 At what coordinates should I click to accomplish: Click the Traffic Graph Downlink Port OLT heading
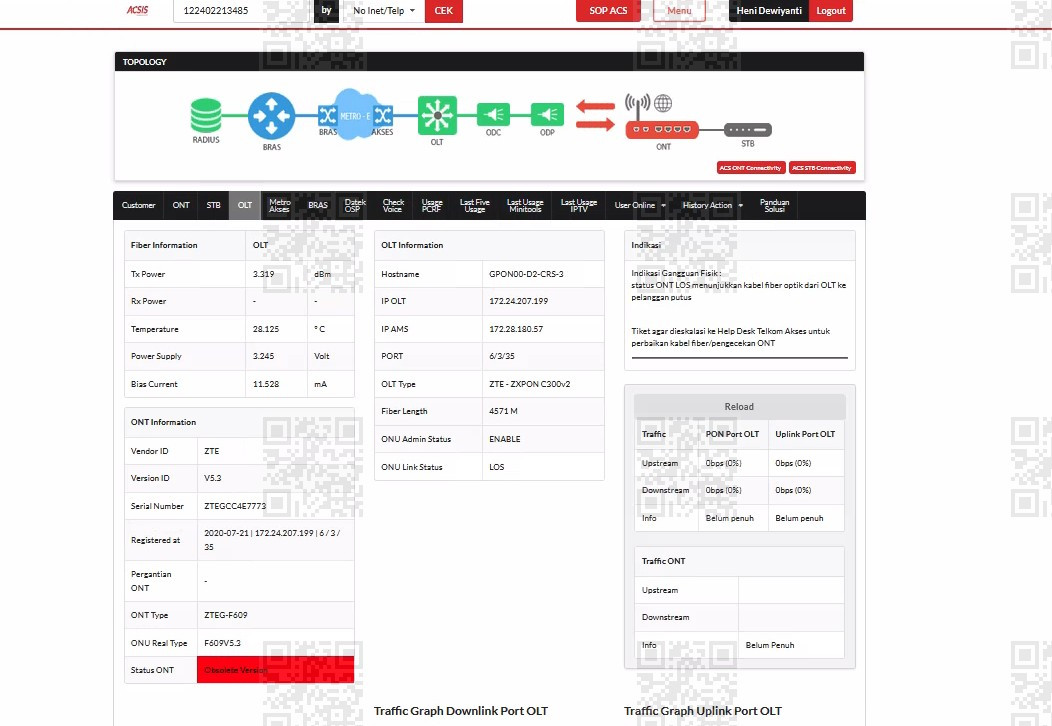click(461, 711)
